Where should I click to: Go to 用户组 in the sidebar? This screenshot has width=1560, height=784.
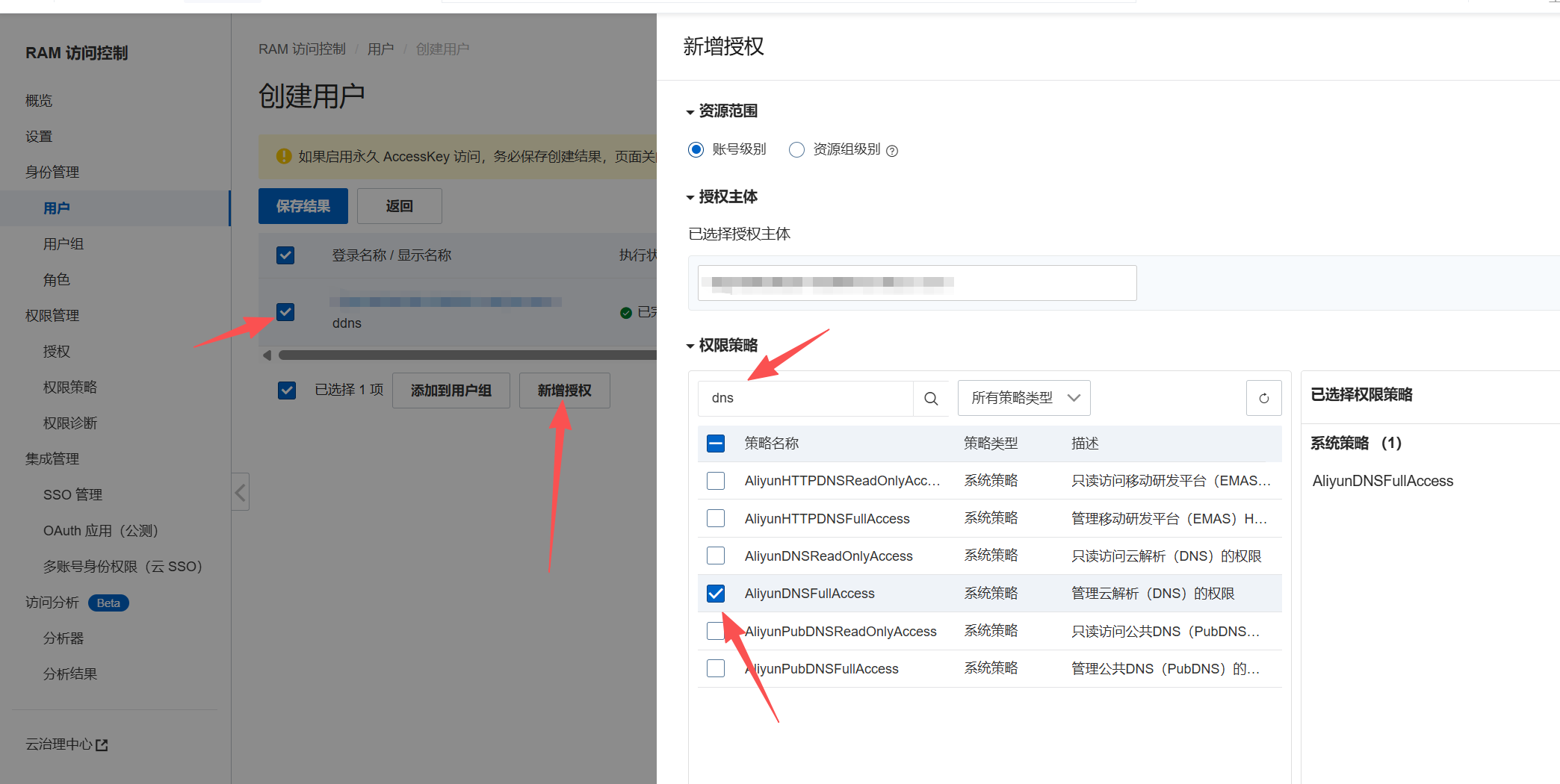64,244
